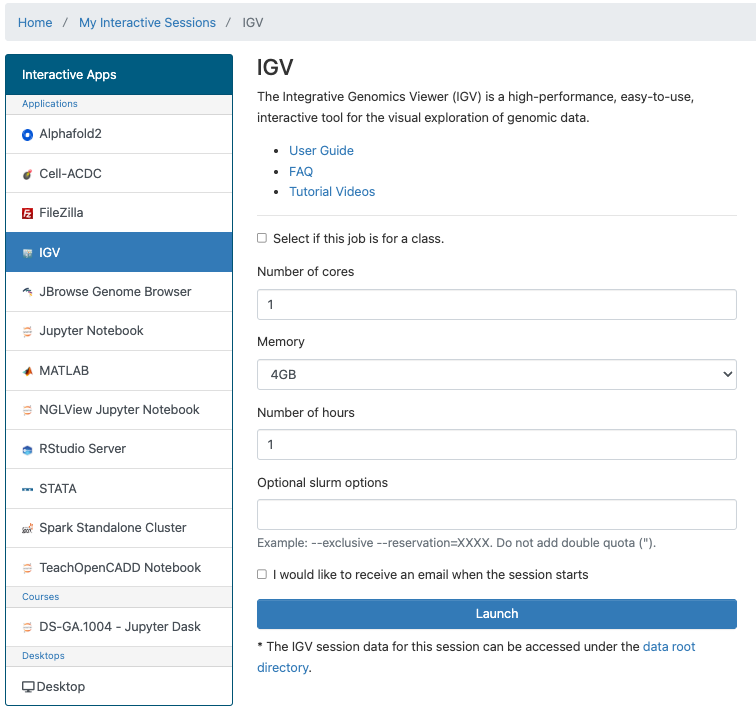Enable email notification when session starts
Viewport: 756px width, 711px height.
click(262, 574)
